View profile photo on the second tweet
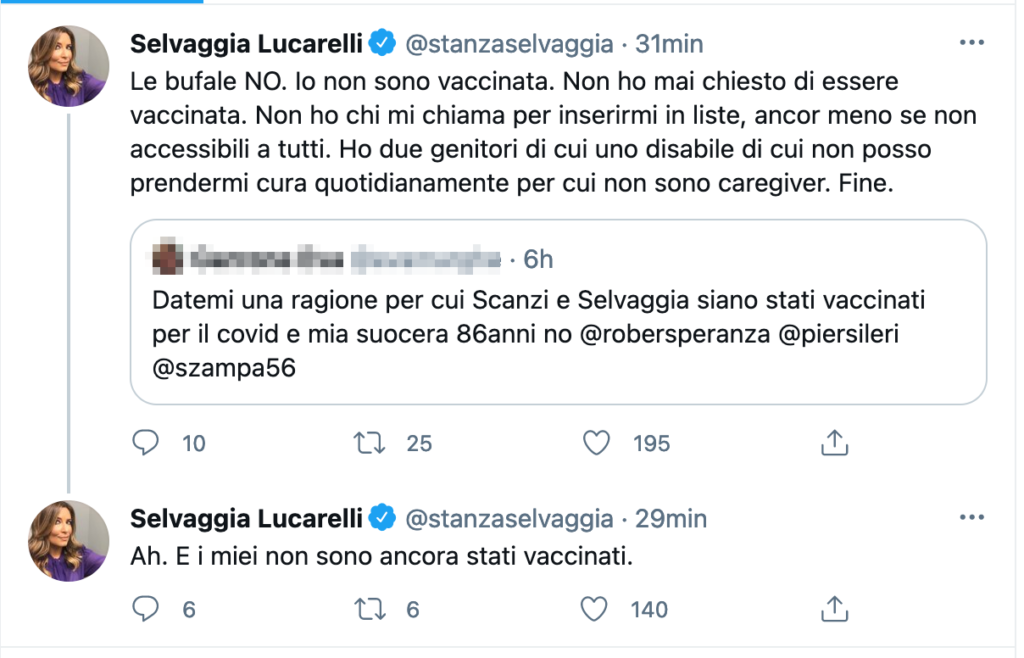The image size is (1024, 658). click(68, 541)
